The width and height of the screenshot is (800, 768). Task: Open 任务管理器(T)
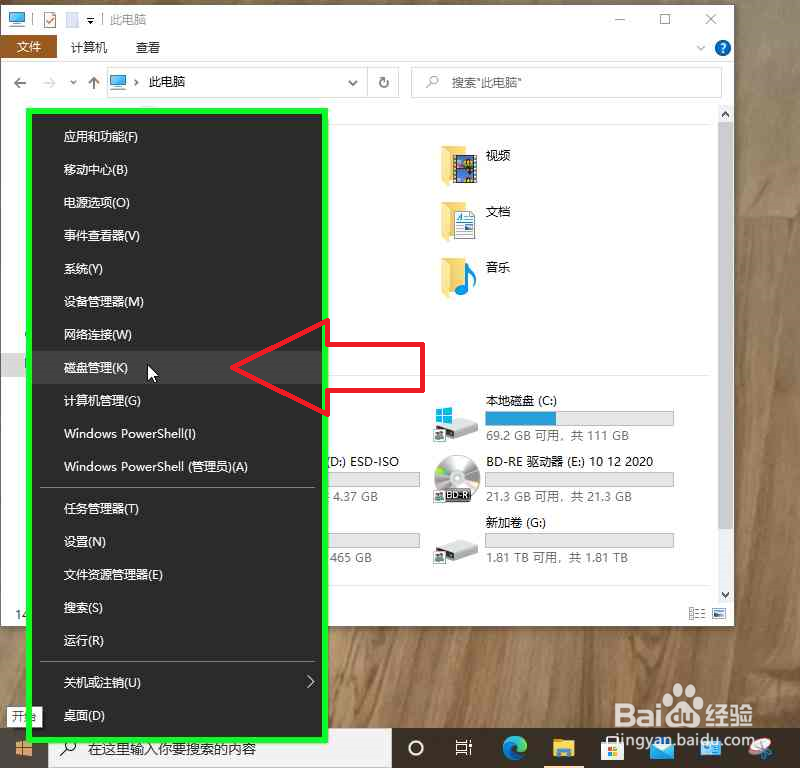coord(177,509)
